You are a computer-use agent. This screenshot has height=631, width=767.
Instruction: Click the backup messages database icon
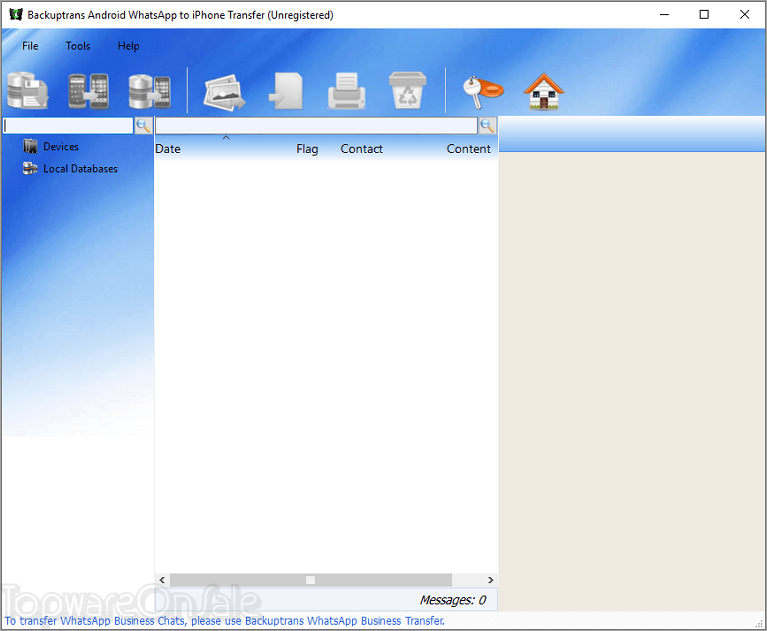point(27,91)
